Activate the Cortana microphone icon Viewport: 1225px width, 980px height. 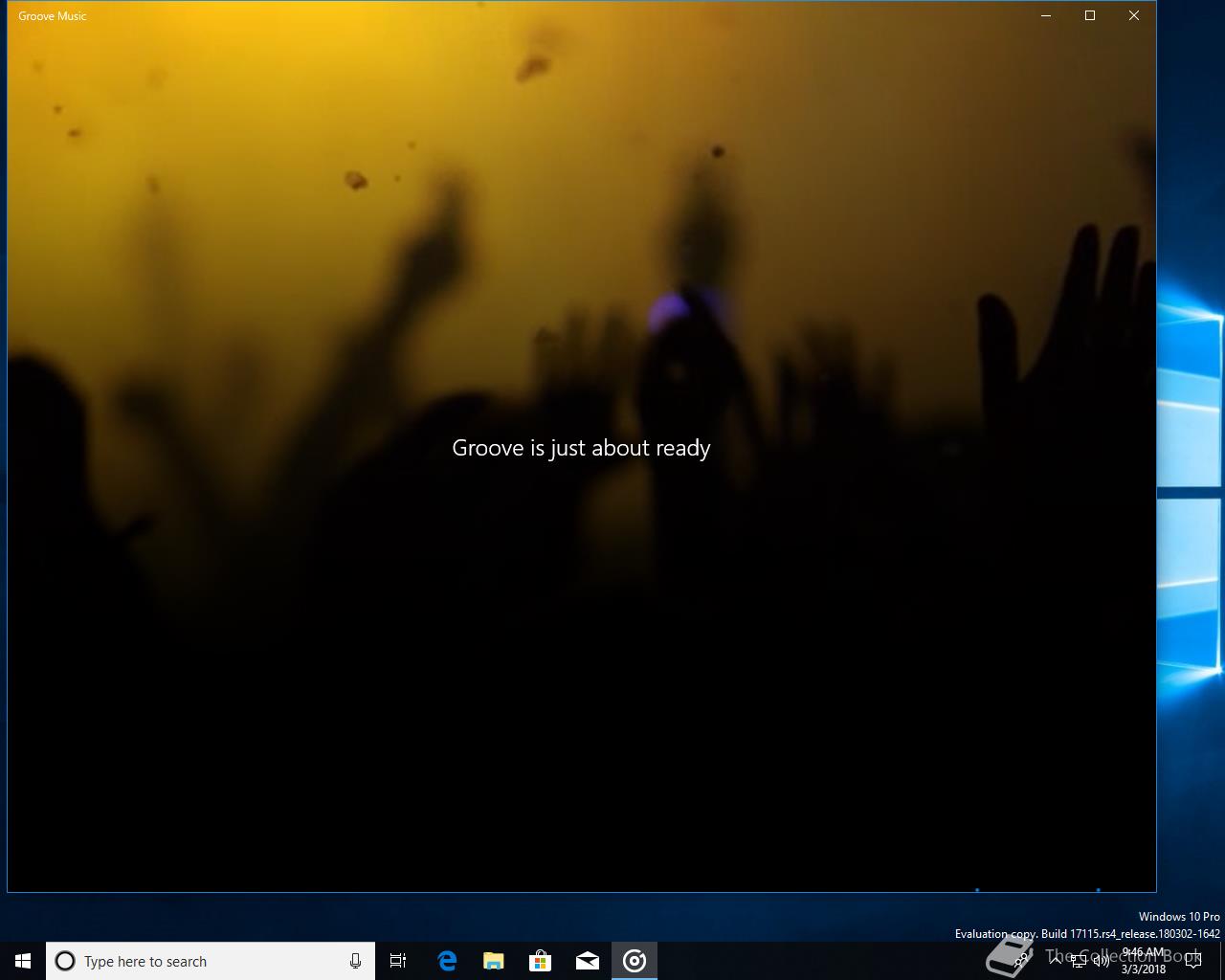355,961
